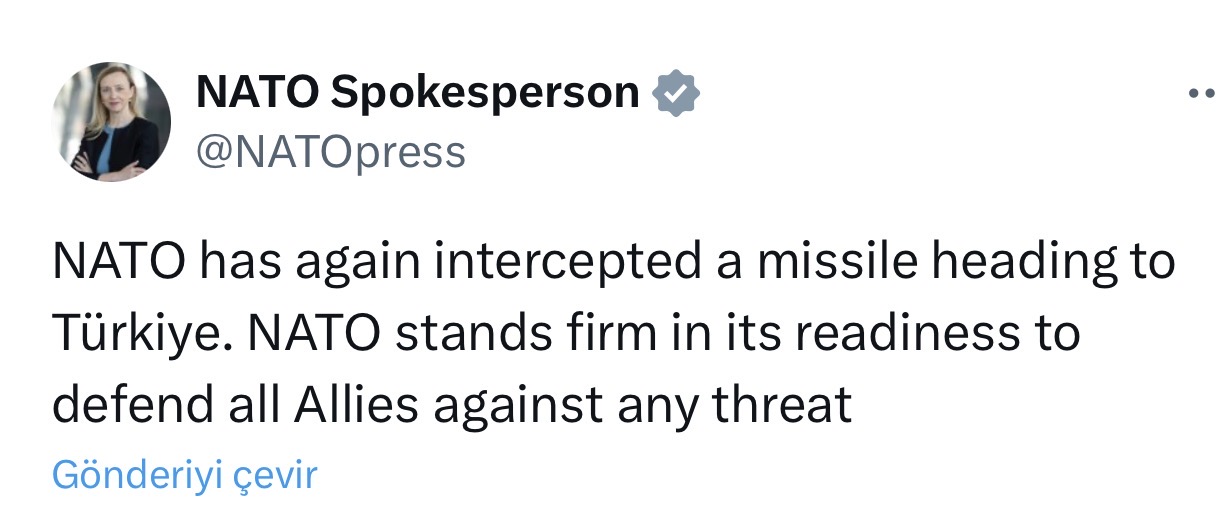Viewport: 1218px width, 521px height.
Task: Open the @NATOpress handle link
Action: coord(330,153)
